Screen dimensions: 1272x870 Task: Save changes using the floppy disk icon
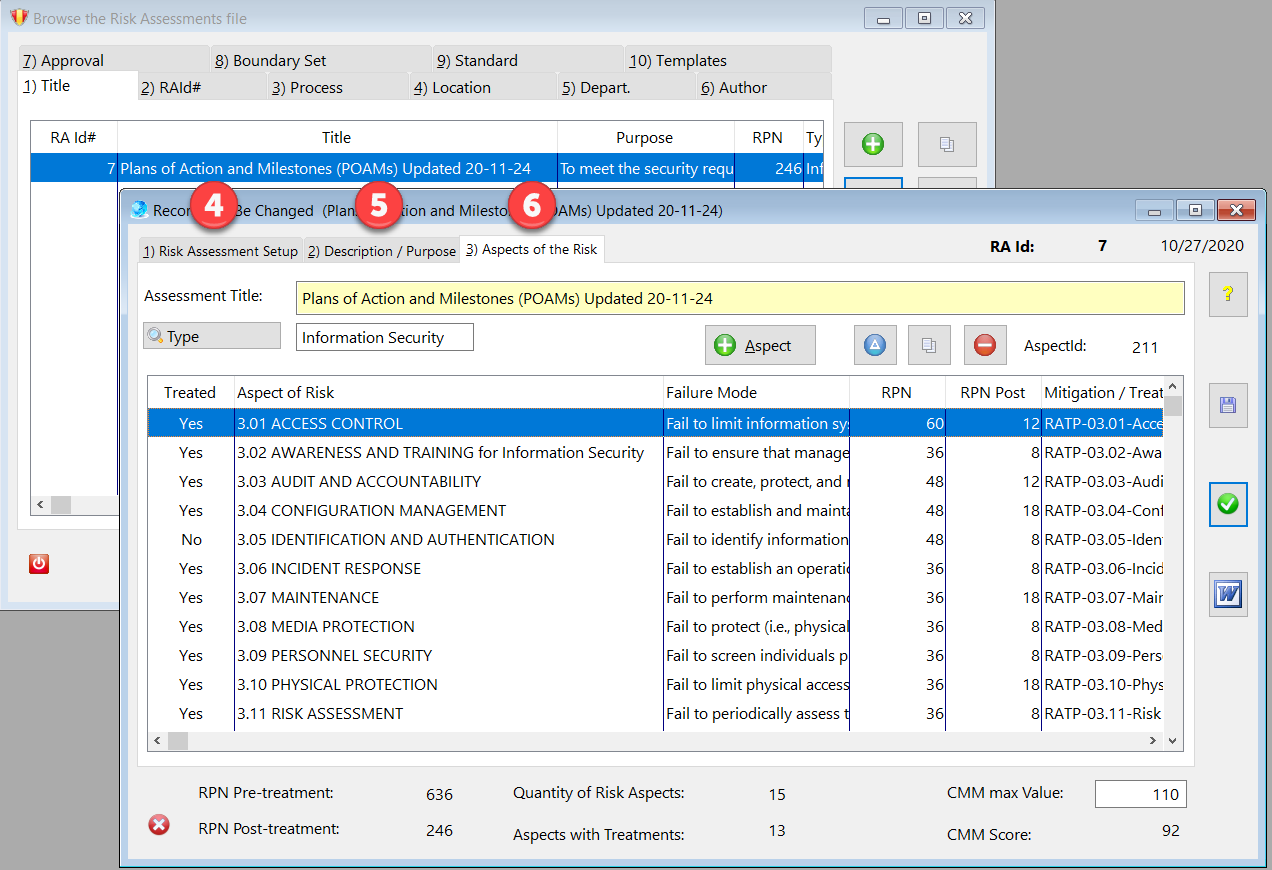(1228, 405)
